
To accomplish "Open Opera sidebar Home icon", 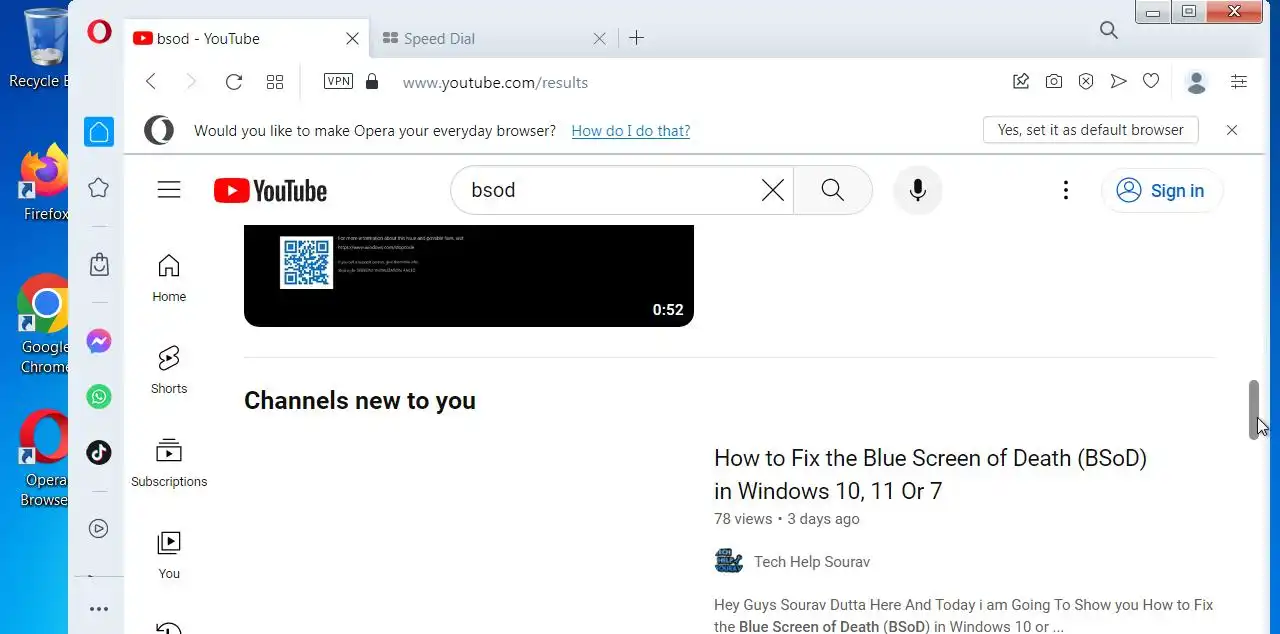I will [x=99, y=132].
